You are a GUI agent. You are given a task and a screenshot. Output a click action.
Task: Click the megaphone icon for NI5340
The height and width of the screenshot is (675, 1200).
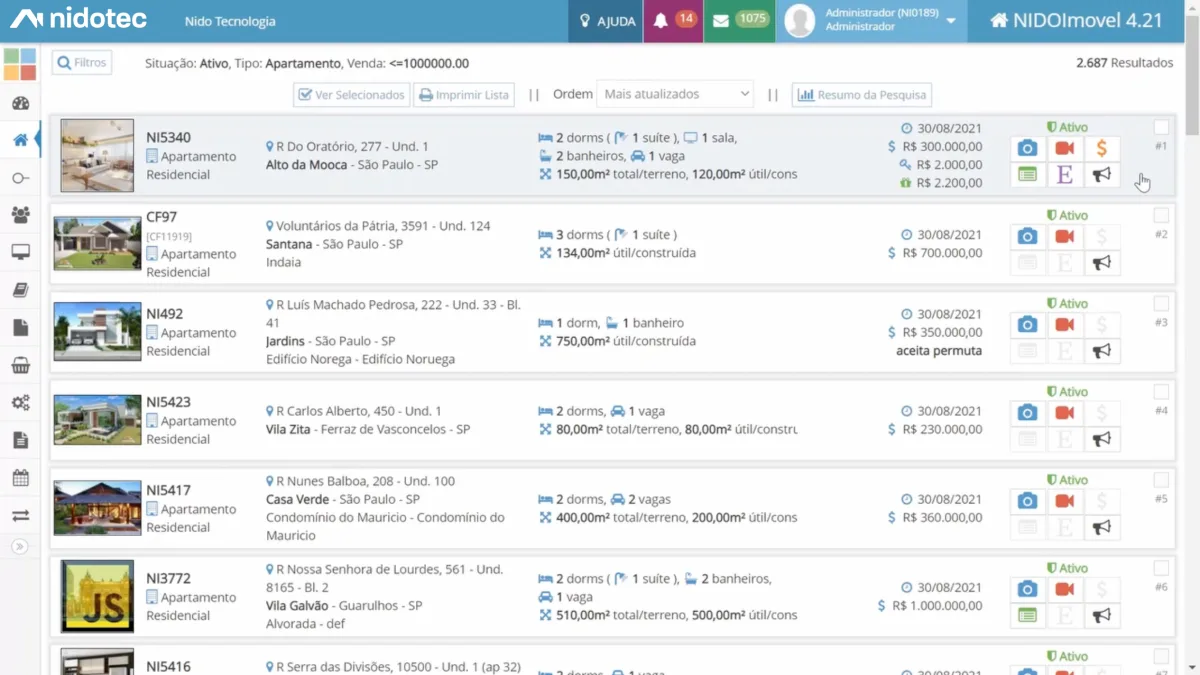pos(1101,175)
